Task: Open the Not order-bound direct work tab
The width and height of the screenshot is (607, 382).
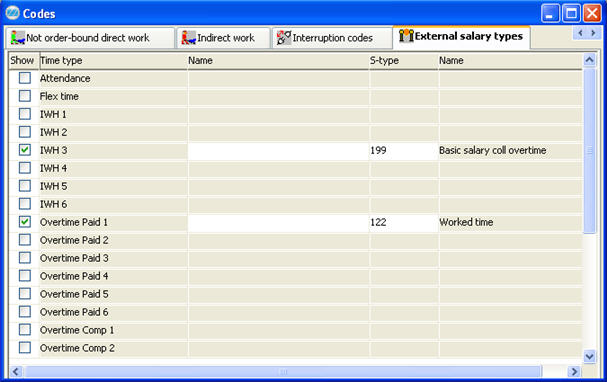Action: pyautogui.click(x=89, y=38)
